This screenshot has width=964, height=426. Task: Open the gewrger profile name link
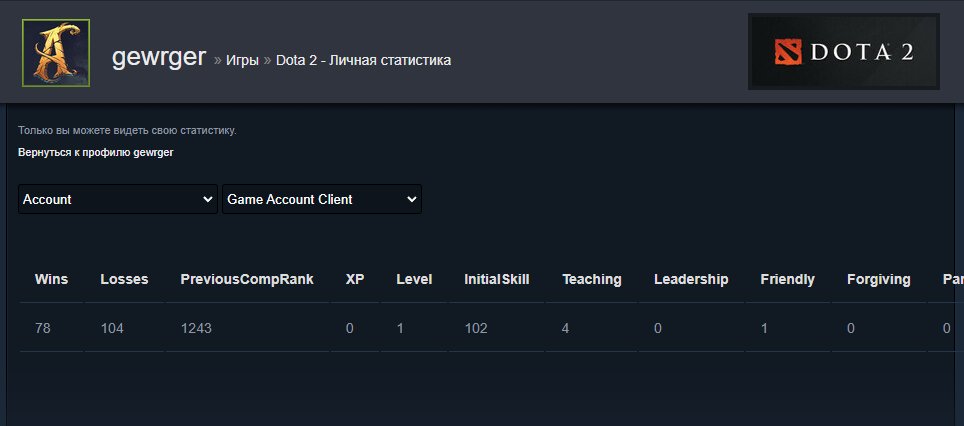pos(159,57)
